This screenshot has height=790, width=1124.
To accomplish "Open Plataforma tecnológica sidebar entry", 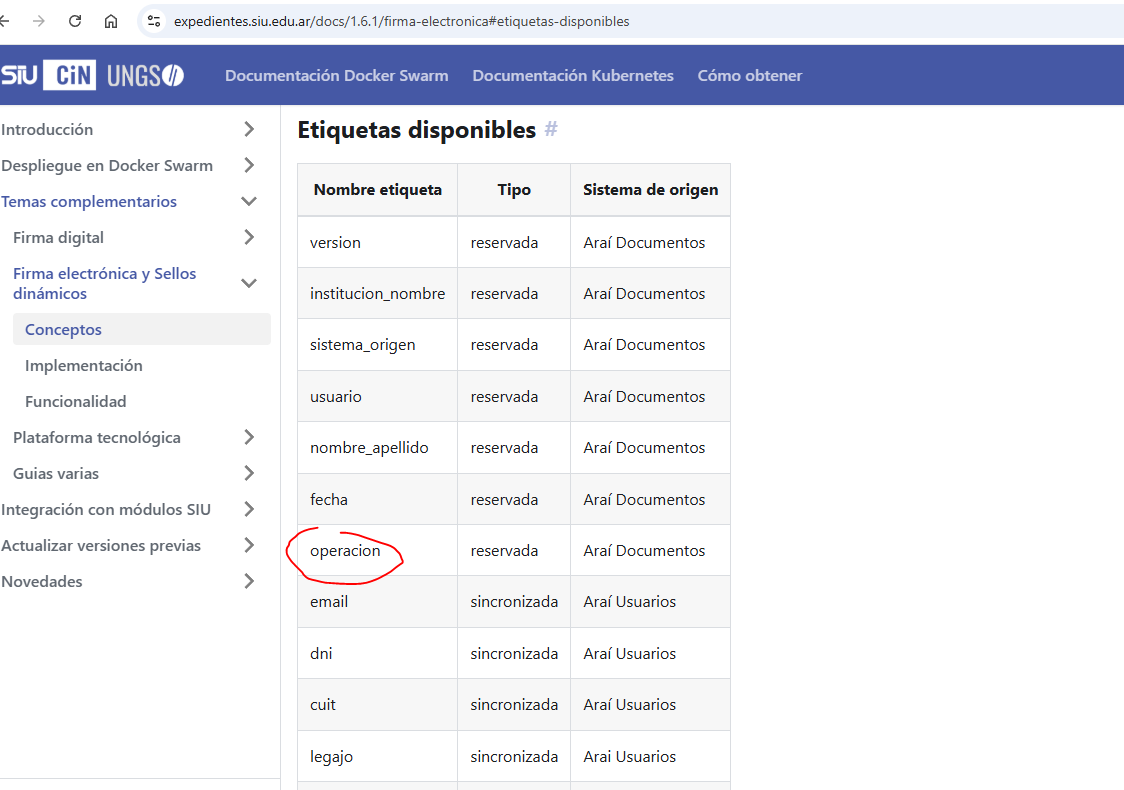I will point(97,437).
